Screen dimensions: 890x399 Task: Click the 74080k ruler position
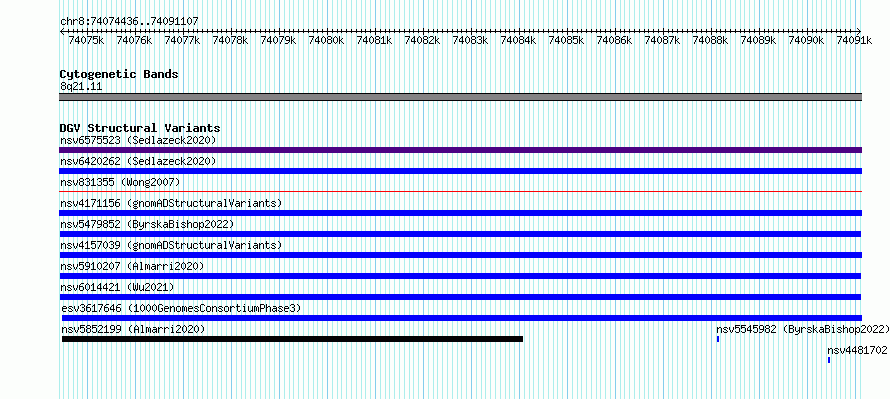coord(326,40)
